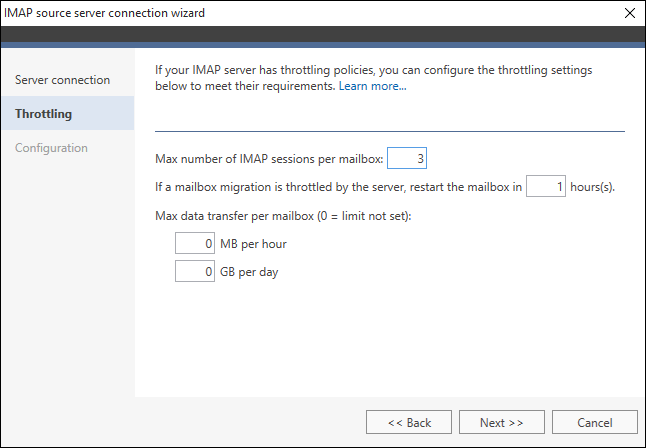
Task: Go to the Server connection step
Action: tap(63, 80)
